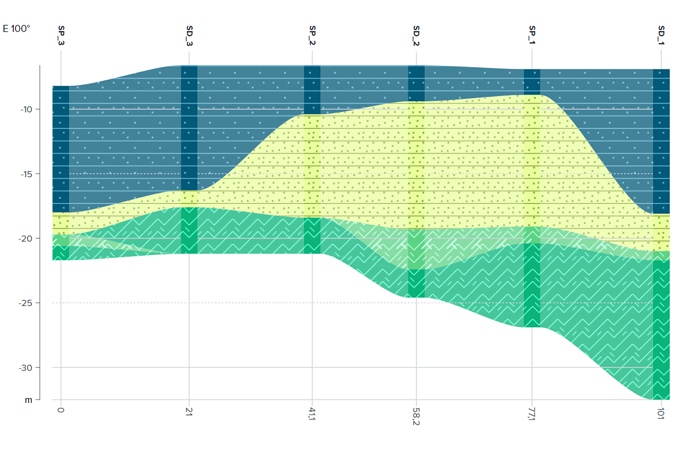Click the 101 distance tick label
This screenshot has width=680, height=450.
pos(661,412)
